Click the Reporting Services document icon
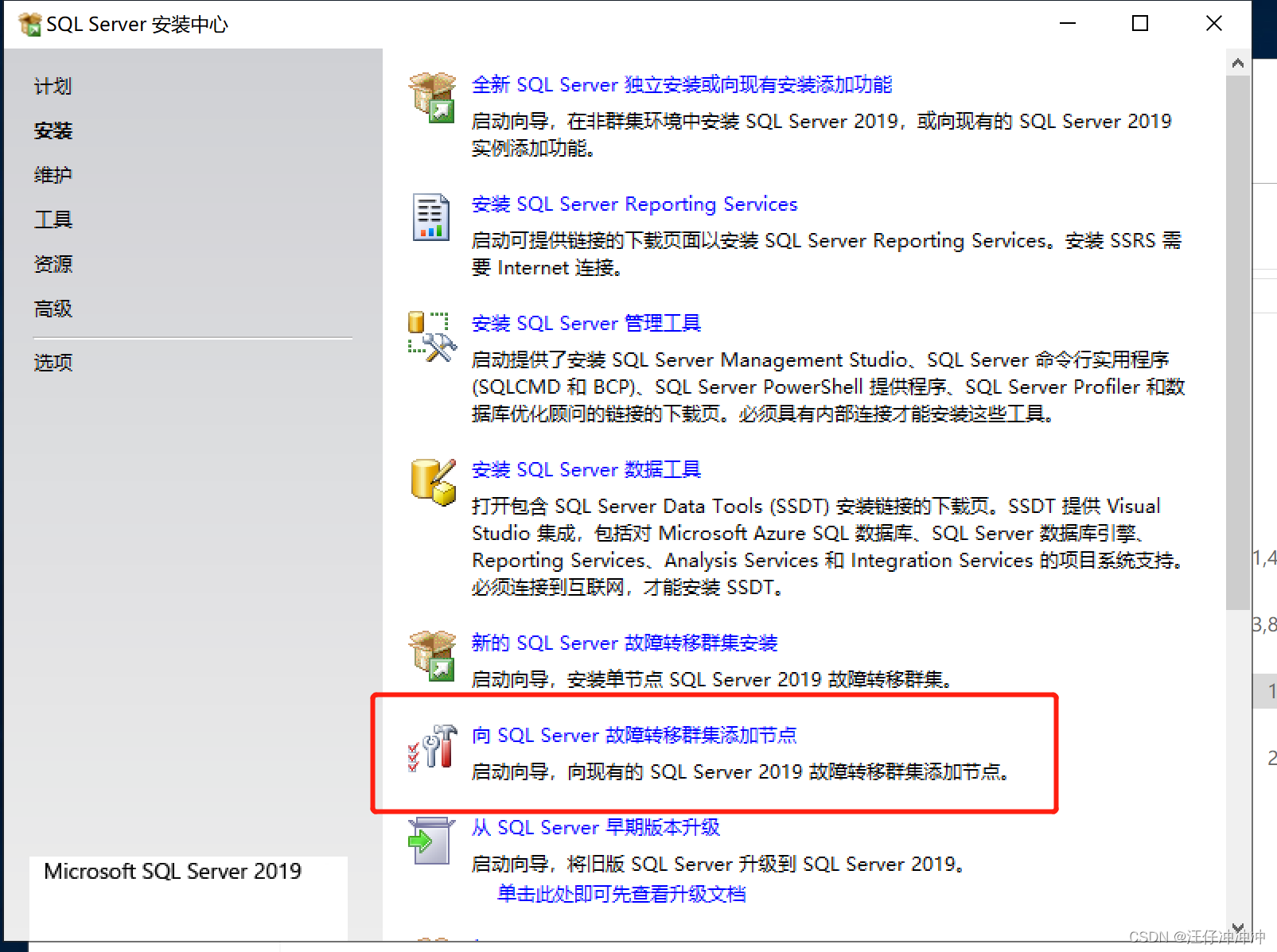The height and width of the screenshot is (952, 1277). [x=430, y=217]
